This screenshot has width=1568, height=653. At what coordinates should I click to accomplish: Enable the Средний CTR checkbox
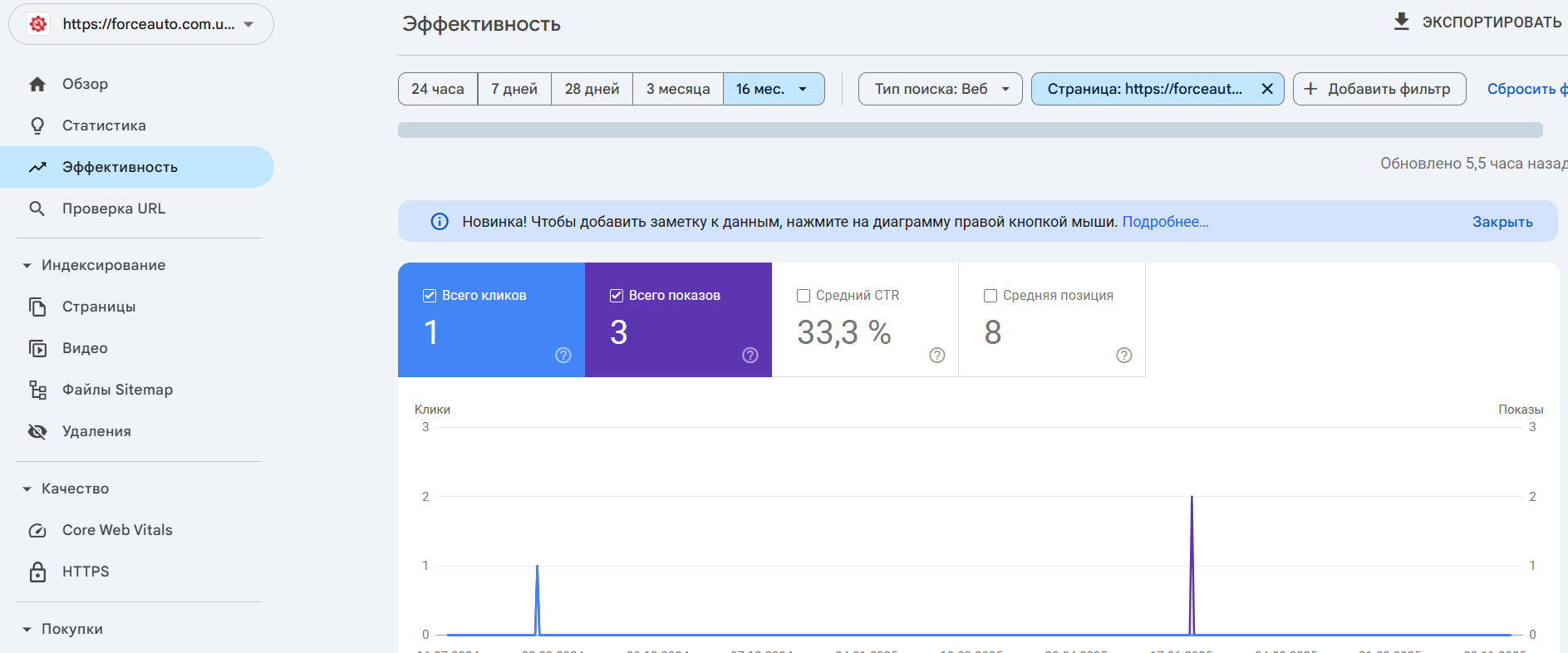point(804,296)
